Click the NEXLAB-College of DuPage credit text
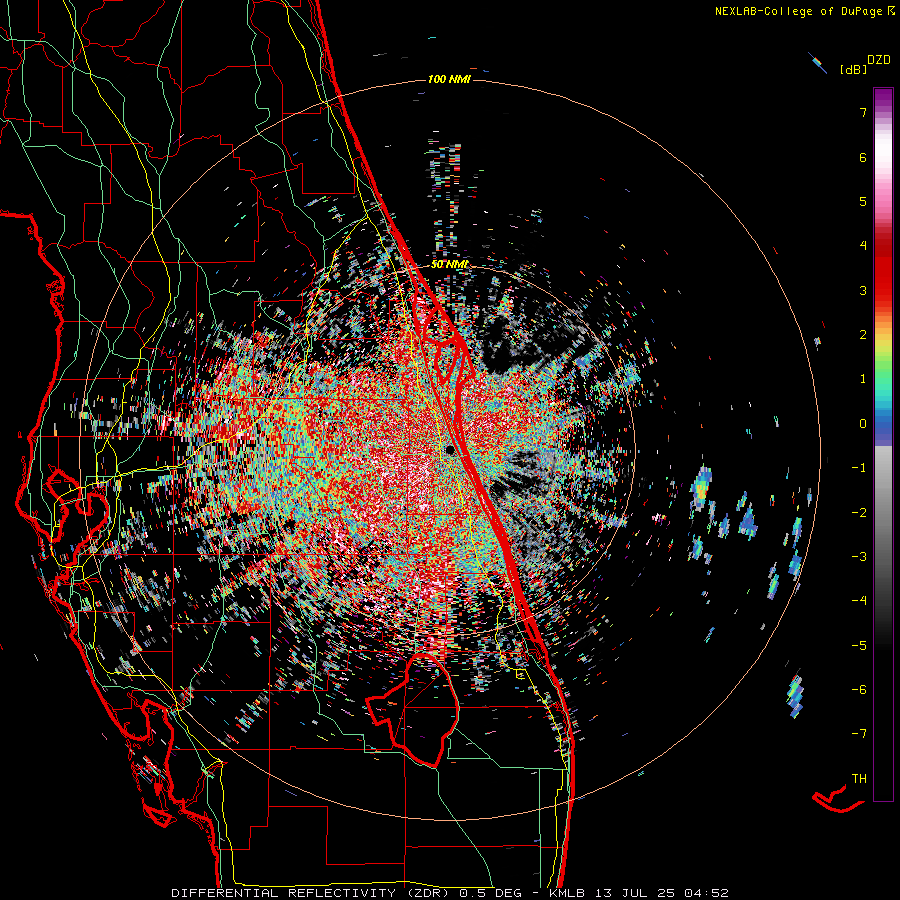Screen dimensions: 900x900 point(798,11)
